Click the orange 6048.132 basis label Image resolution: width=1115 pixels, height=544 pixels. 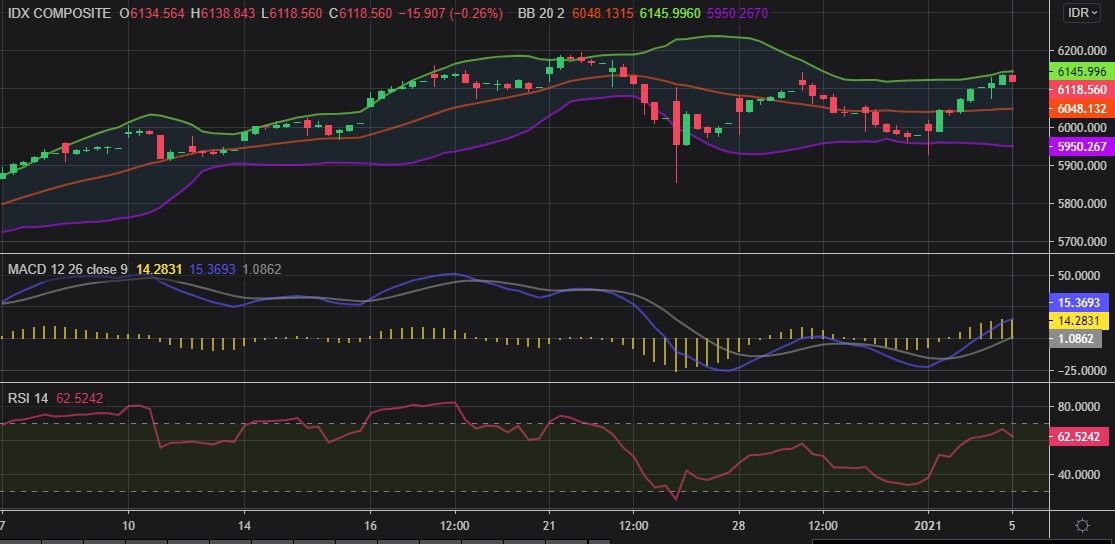pyautogui.click(x=1080, y=109)
